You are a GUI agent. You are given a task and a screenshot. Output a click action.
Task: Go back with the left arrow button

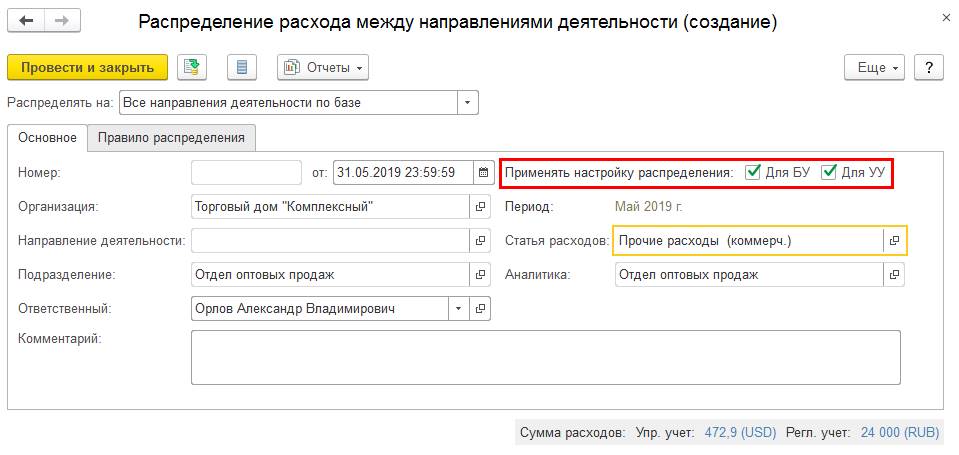coord(26,21)
